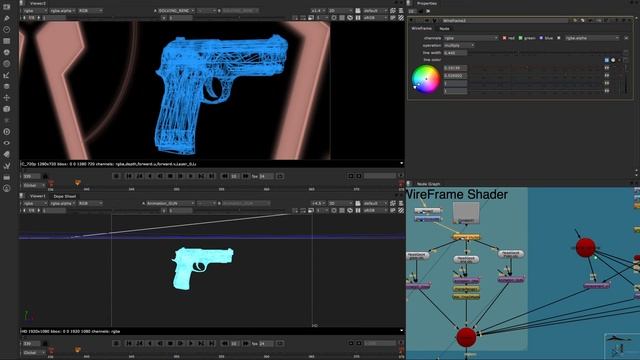Click the animation button beside first color value
This screenshot has height=360, width=640.
pyautogui.click(x=607, y=68)
